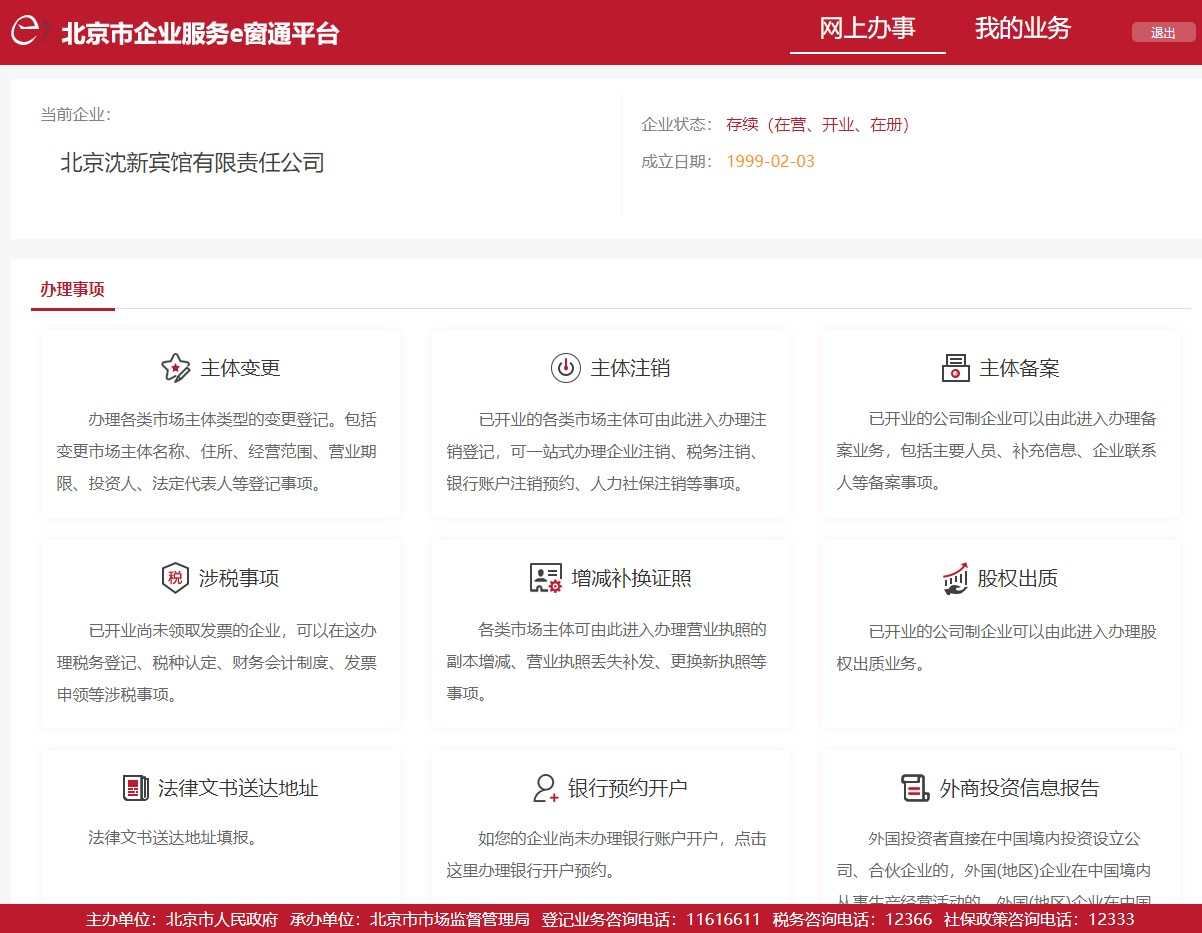
Task: Click the star icon beside 主体变更
Action: [x=176, y=368]
